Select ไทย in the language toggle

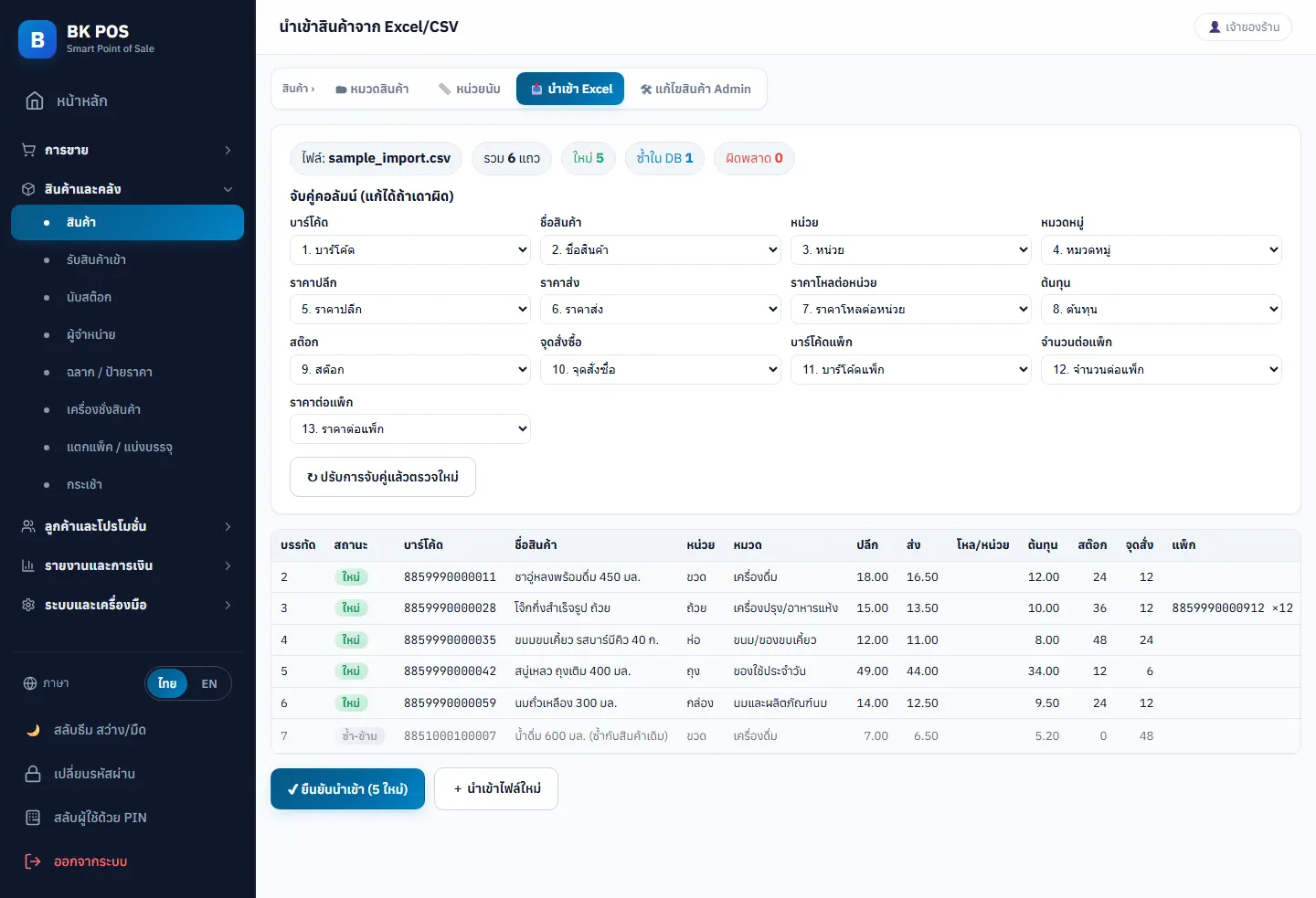pos(167,683)
